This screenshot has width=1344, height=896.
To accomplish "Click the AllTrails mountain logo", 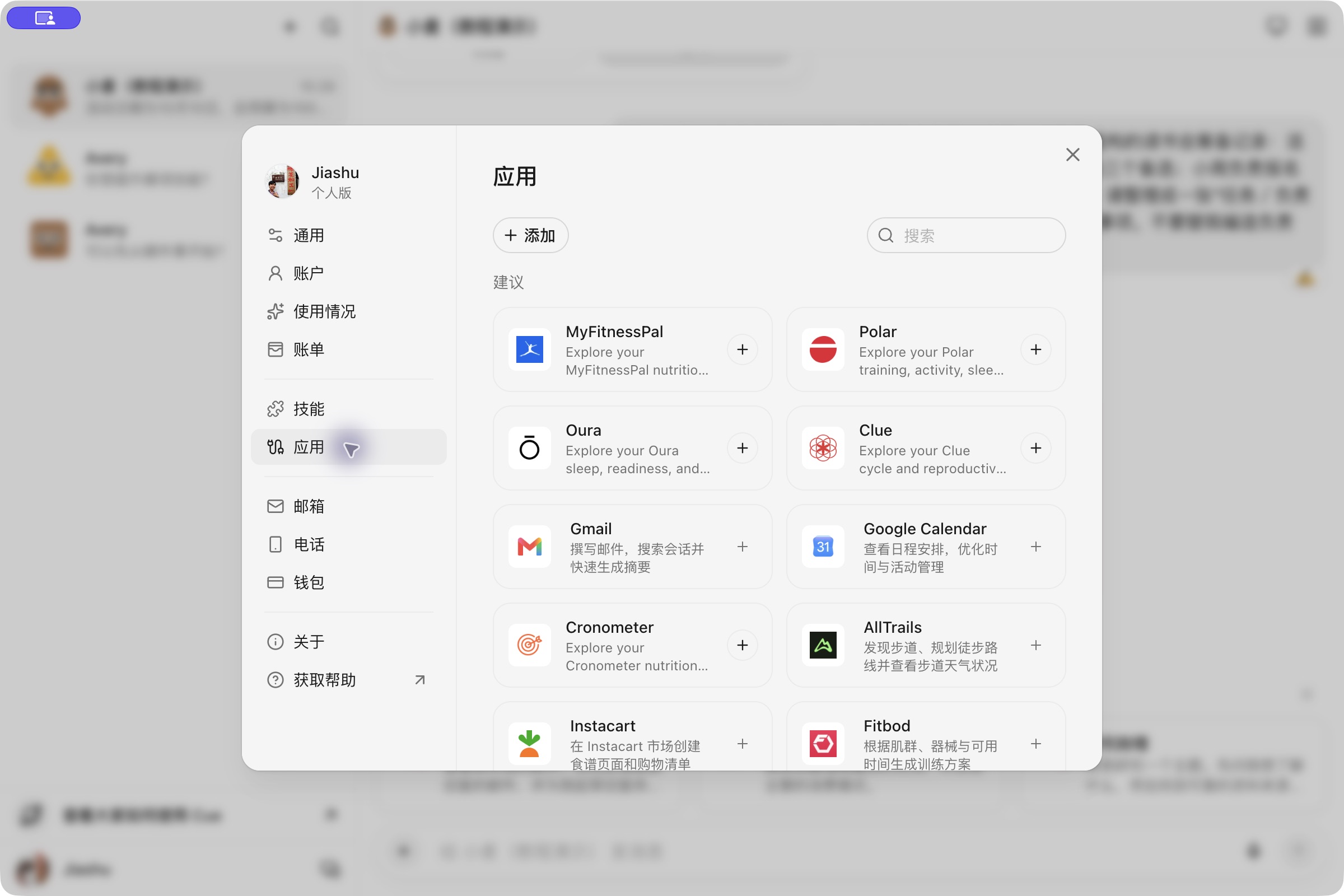I will pos(823,645).
